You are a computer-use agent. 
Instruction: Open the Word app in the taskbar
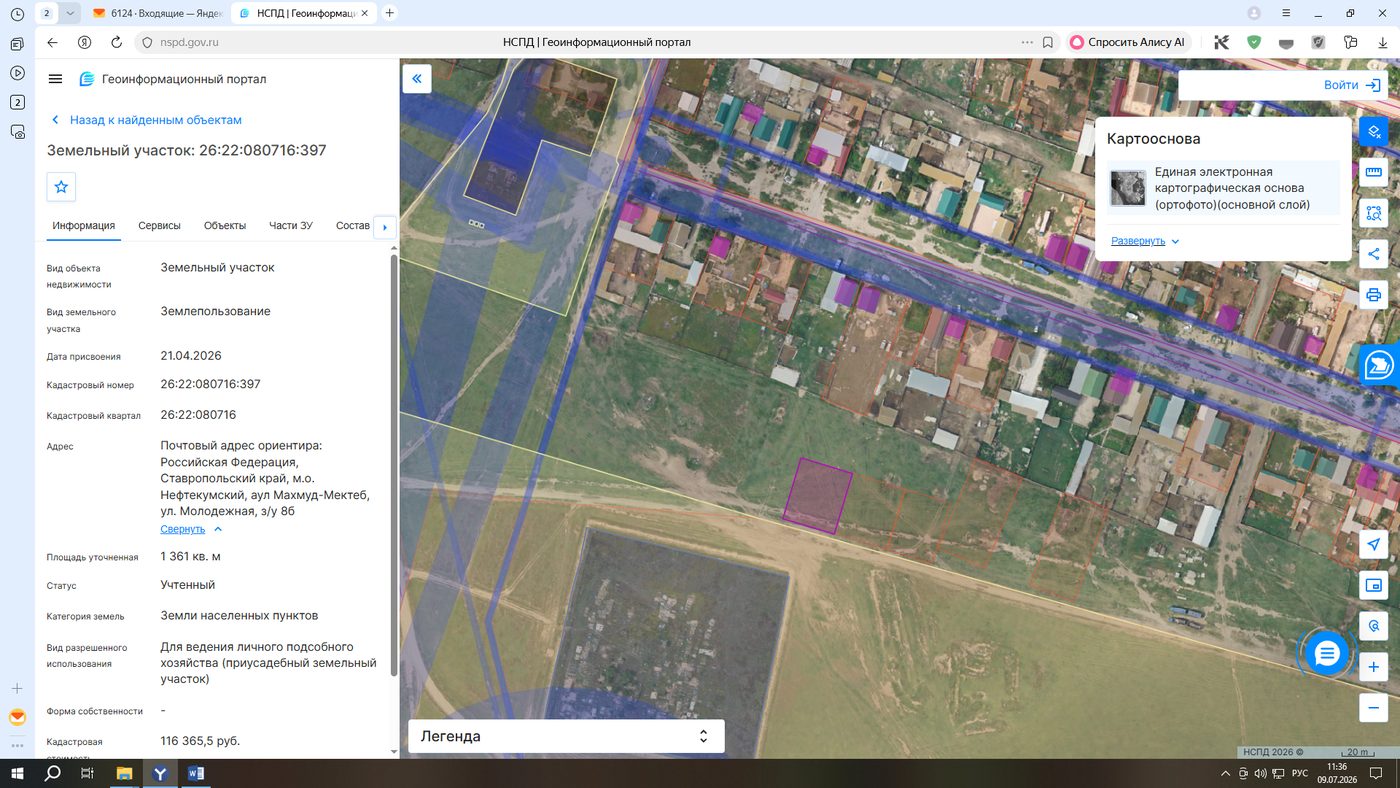(196, 773)
